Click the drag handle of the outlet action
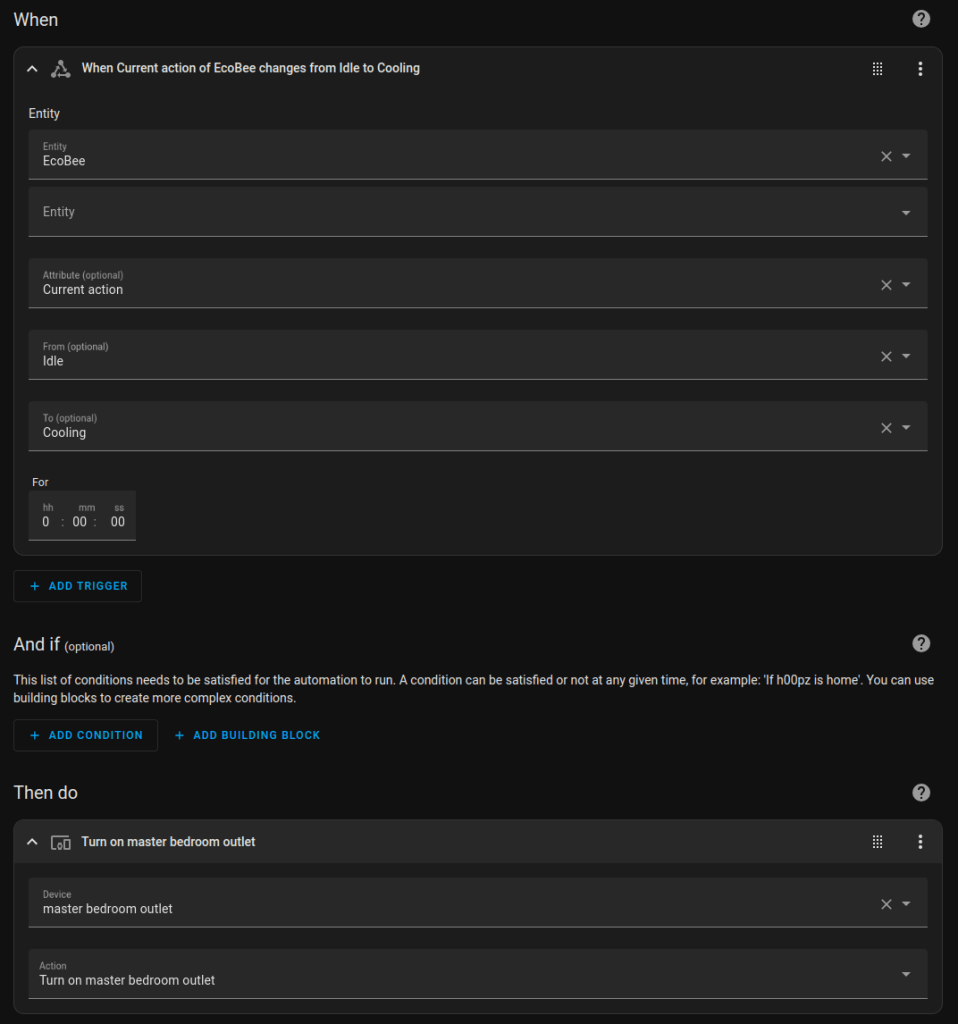Image resolution: width=958 pixels, height=1024 pixels. coord(877,842)
